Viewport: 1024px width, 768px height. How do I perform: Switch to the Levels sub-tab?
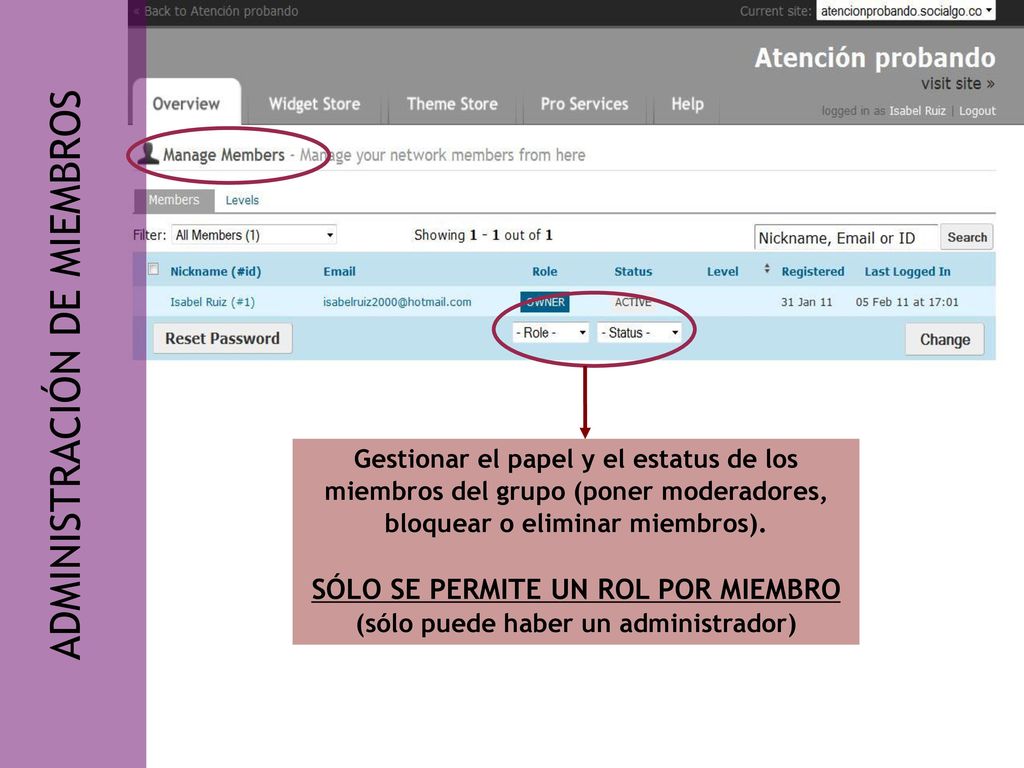[x=242, y=200]
